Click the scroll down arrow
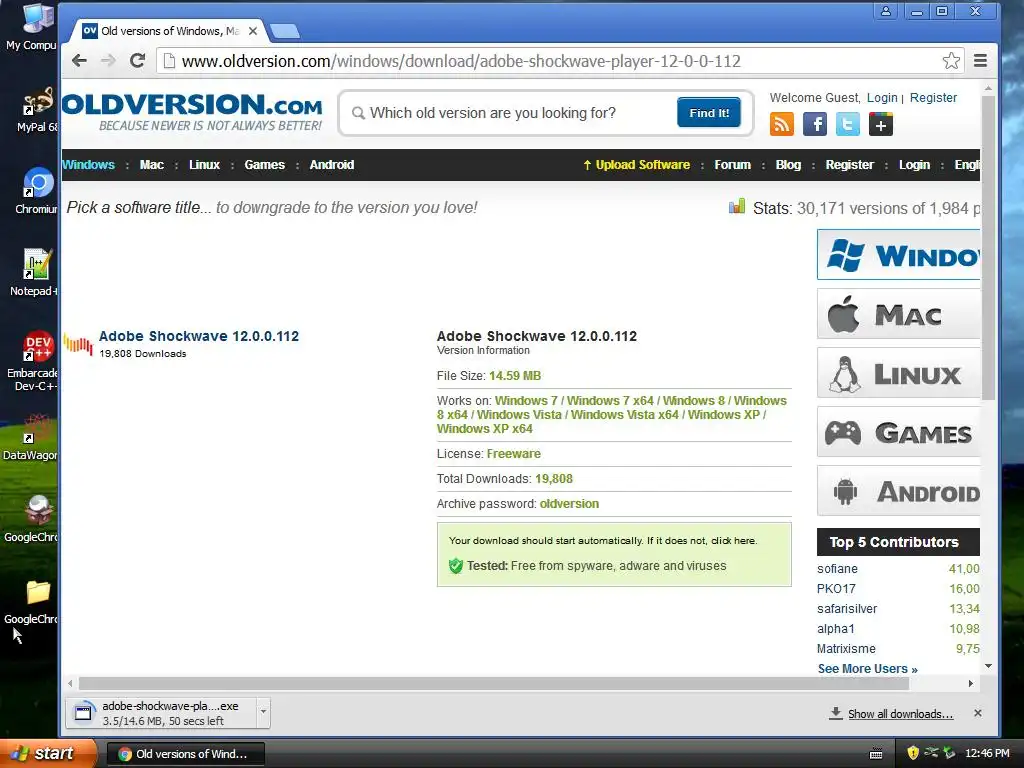Viewport: 1024px width, 768px height. [988, 666]
